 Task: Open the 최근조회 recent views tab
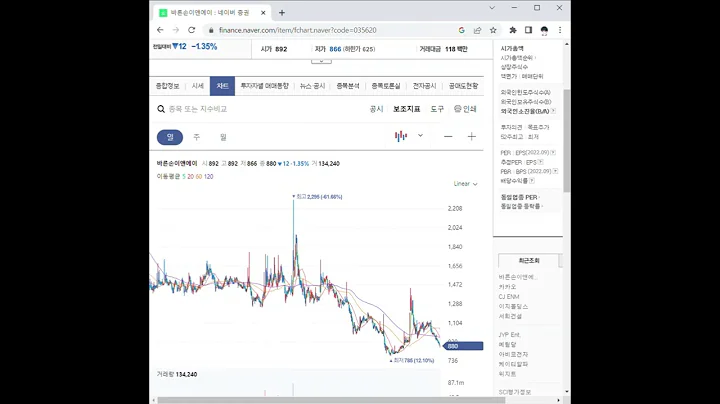[529, 260]
